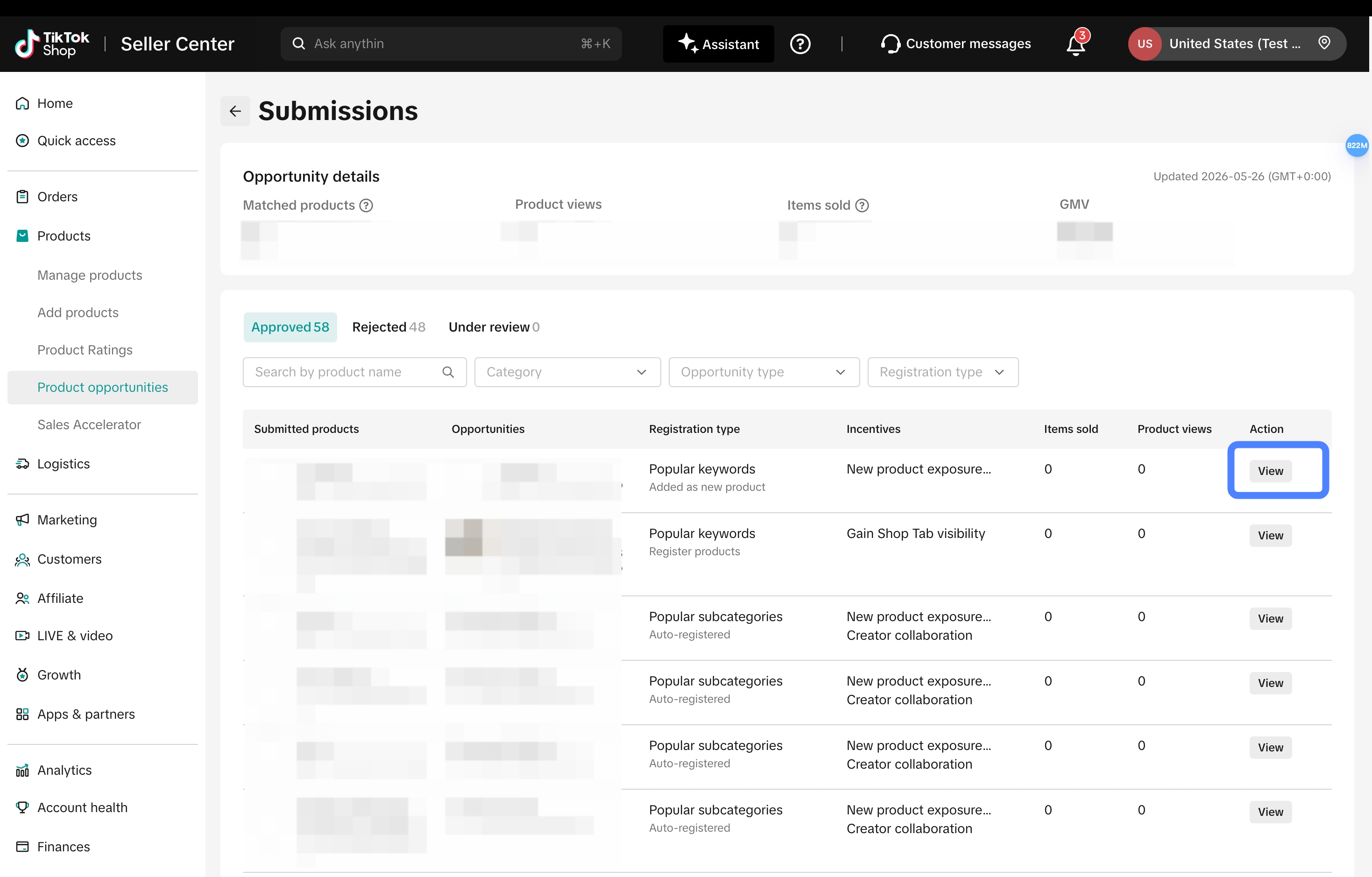The height and width of the screenshot is (877, 1372).
Task: Click the Orders clipboard icon
Action: coord(22,197)
